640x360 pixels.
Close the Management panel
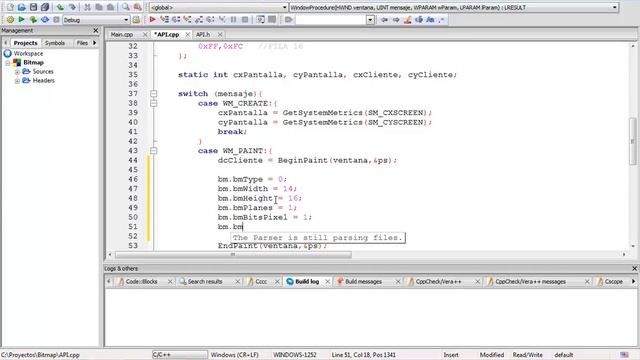(96, 31)
